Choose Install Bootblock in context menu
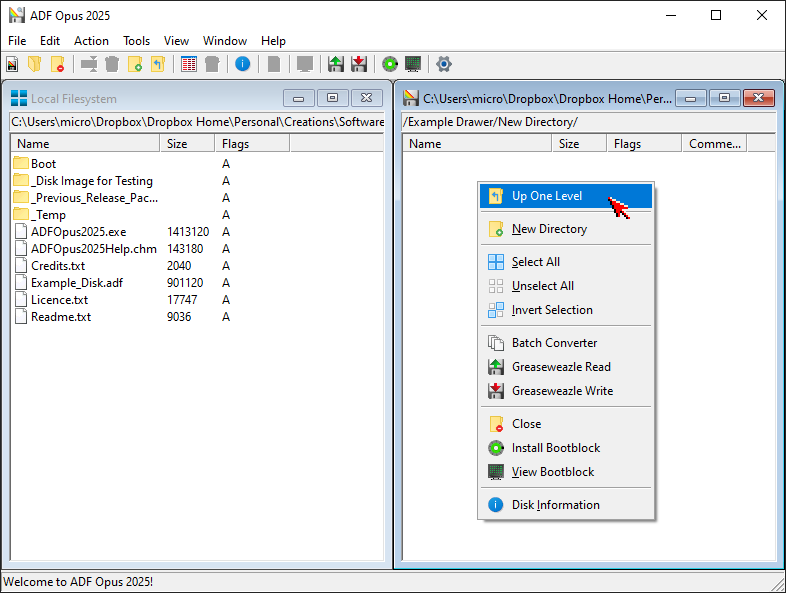Screen dimensions: 786x593 566,448
